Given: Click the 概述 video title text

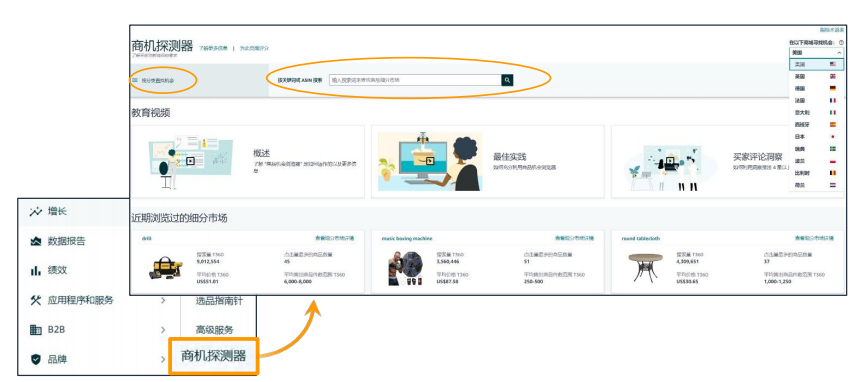Looking at the screenshot, I should pos(261,153).
